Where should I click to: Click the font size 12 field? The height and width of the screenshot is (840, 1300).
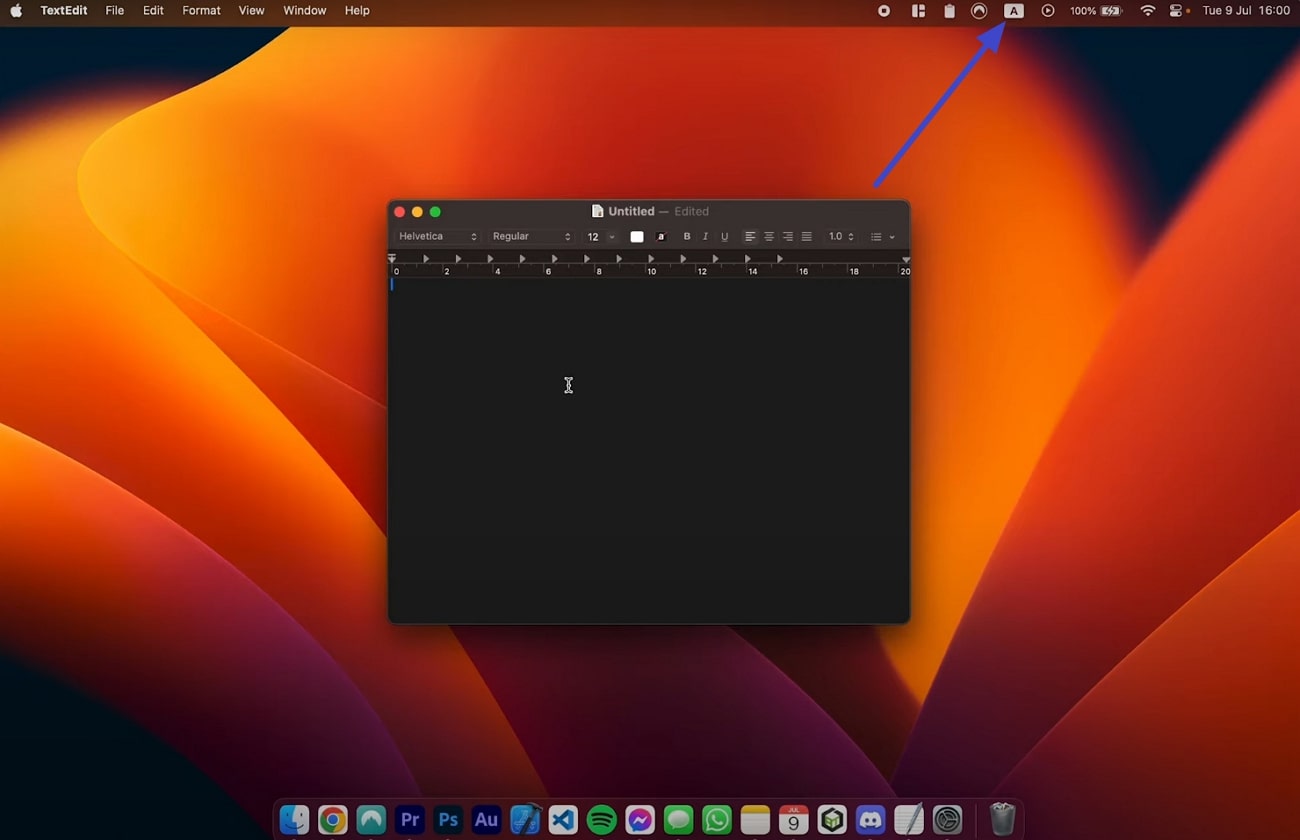[594, 237]
